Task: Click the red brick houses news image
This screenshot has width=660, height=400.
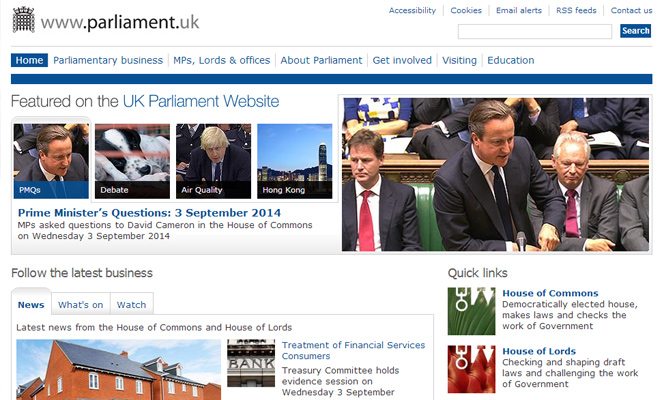Action: point(119,370)
